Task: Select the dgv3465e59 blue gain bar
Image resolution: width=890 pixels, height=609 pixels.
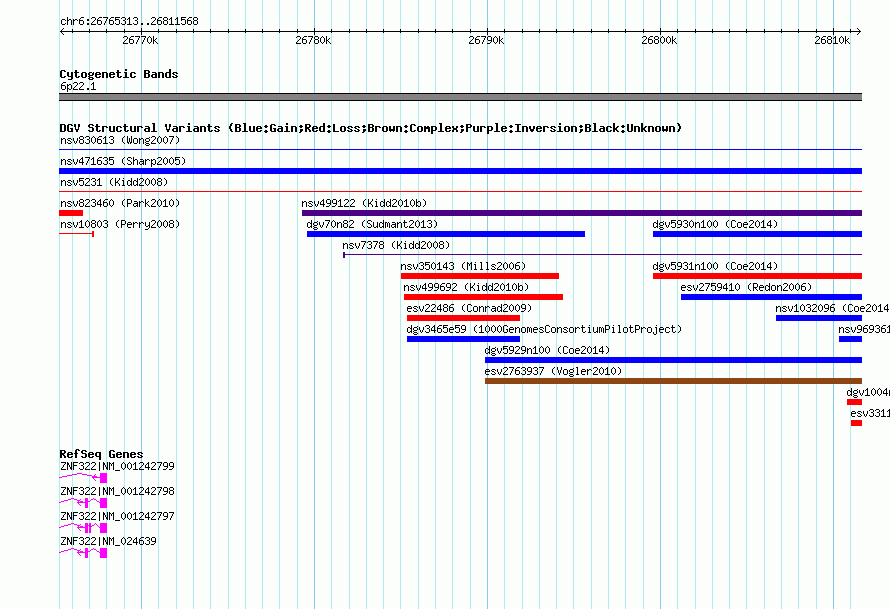Action: 463,339
